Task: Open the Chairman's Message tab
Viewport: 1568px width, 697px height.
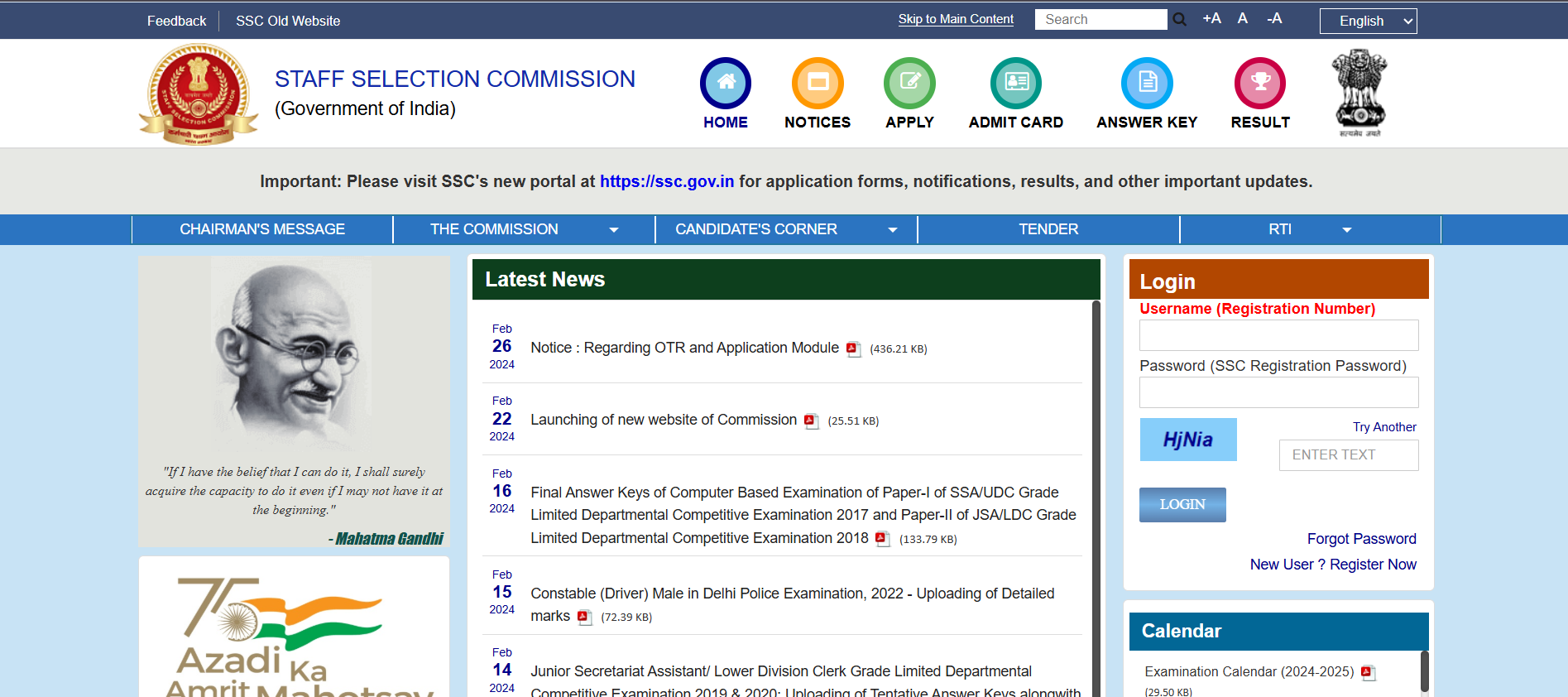Action: 262,229
